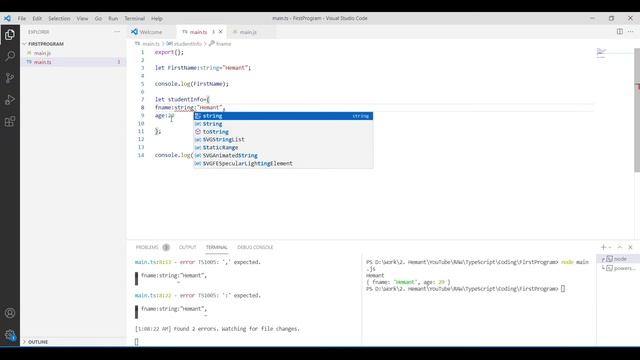Click line number 14 in the gutter

point(141,155)
